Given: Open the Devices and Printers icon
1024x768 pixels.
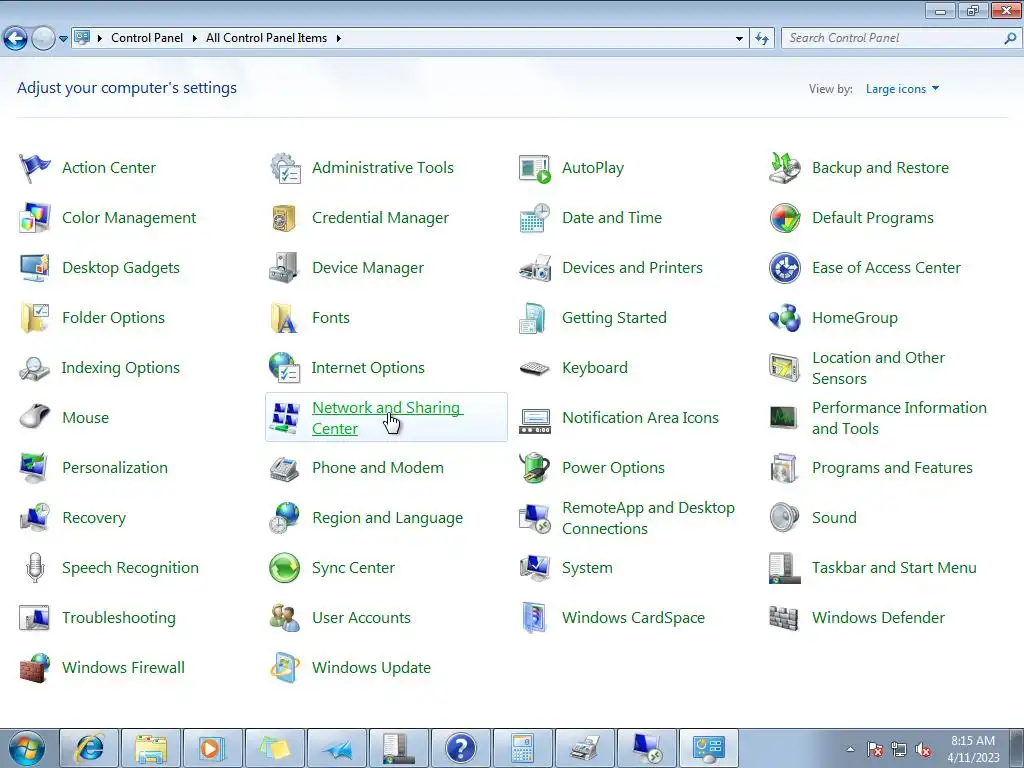Looking at the screenshot, I should point(535,268).
